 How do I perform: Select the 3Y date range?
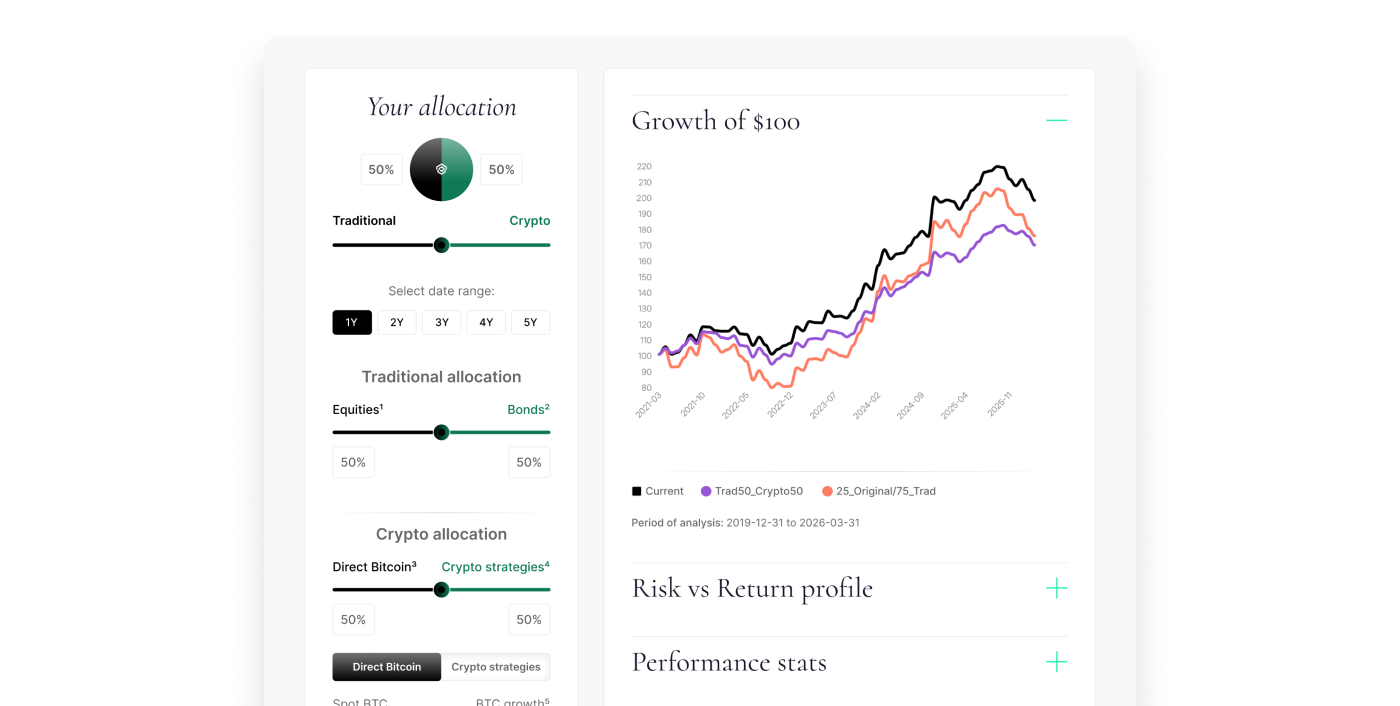point(441,322)
